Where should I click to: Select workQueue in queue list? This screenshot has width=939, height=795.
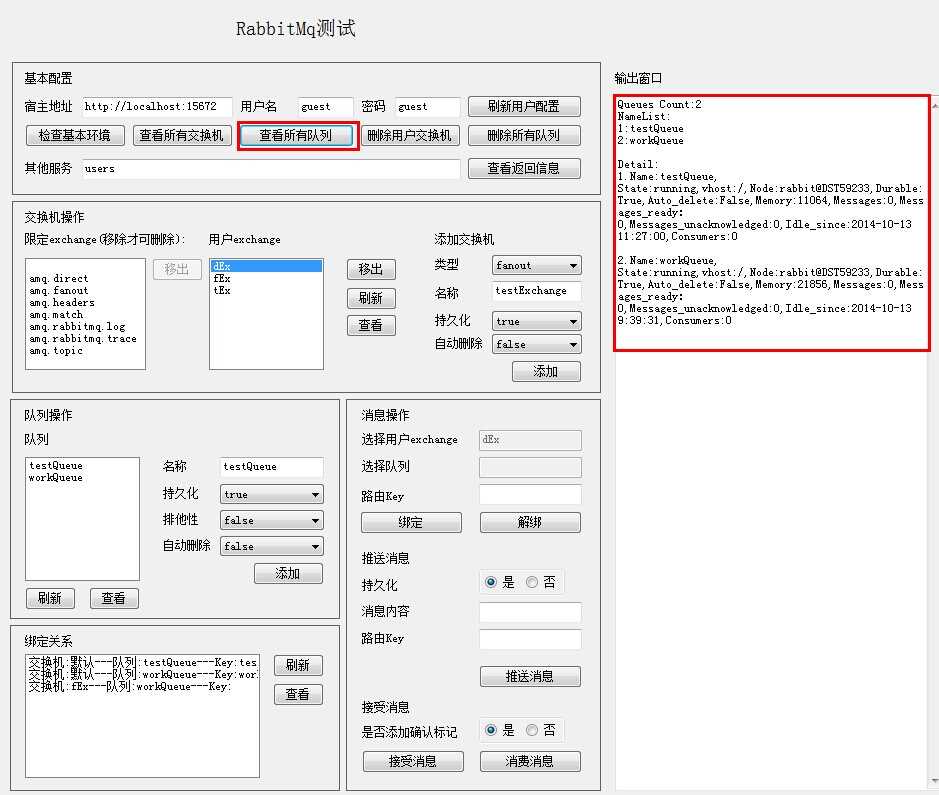pyautogui.click(x=56, y=477)
